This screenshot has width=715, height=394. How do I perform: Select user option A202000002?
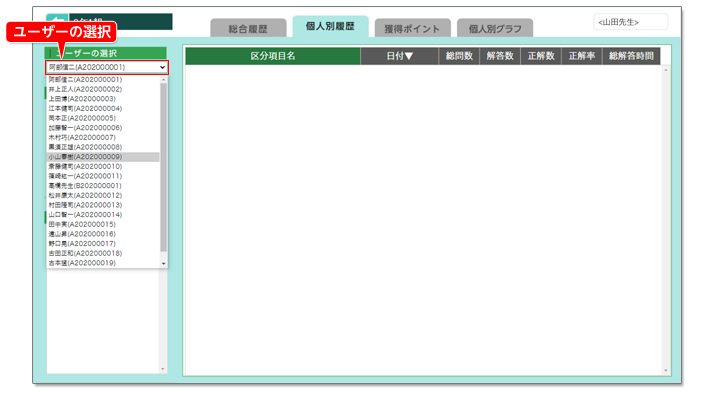(x=103, y=89)
